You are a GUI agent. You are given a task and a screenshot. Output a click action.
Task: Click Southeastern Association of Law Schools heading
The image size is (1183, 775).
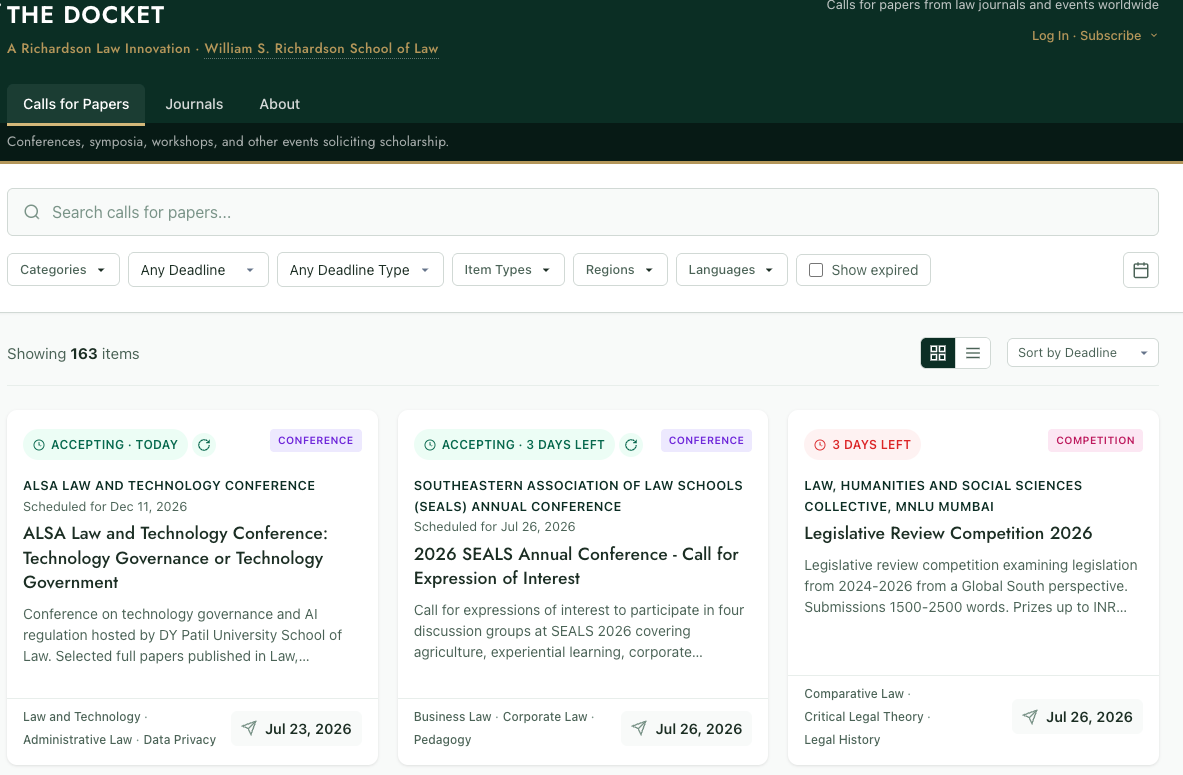click(578, 496)
